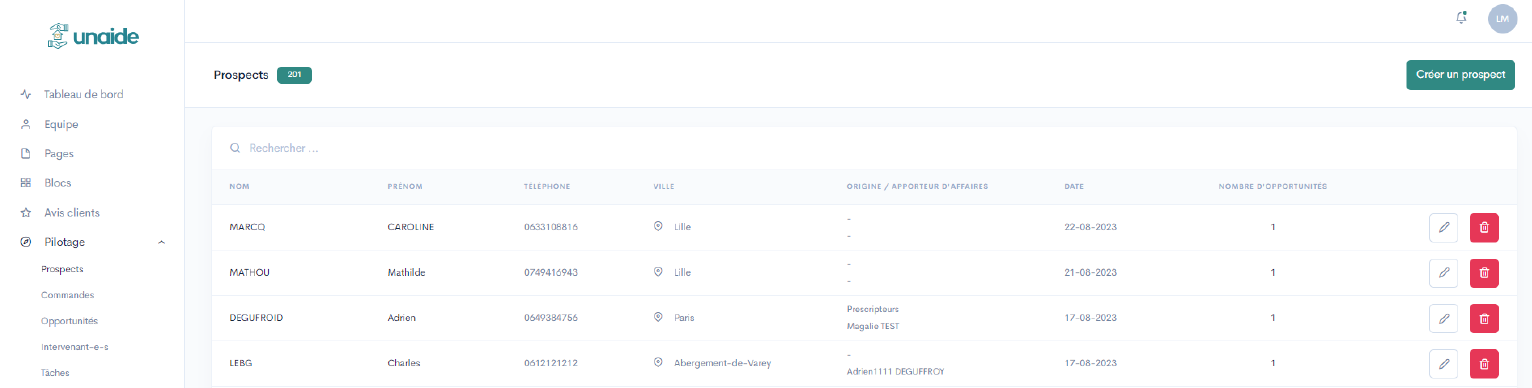Open the notifications bell
This screenshot has width=1532, height=388.
tap(1462, 18)
